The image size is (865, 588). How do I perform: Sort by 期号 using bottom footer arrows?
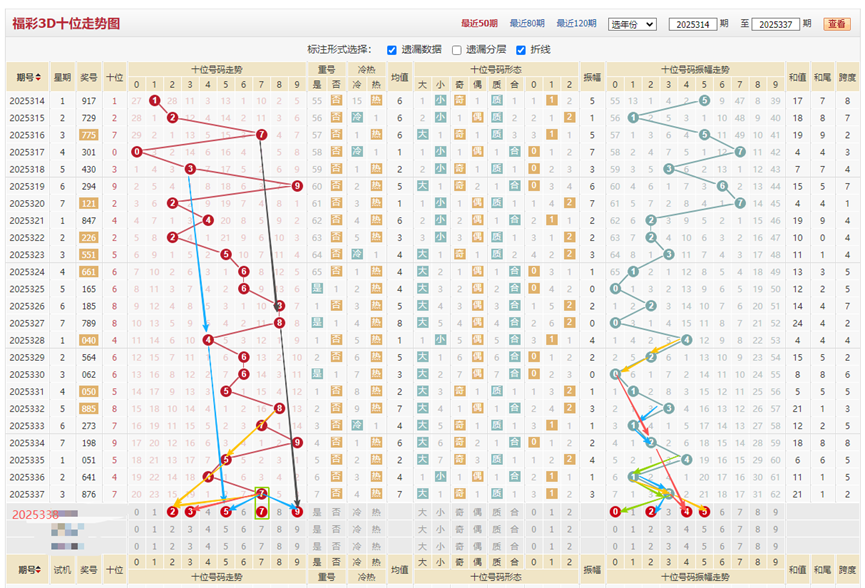pos(38,570)
